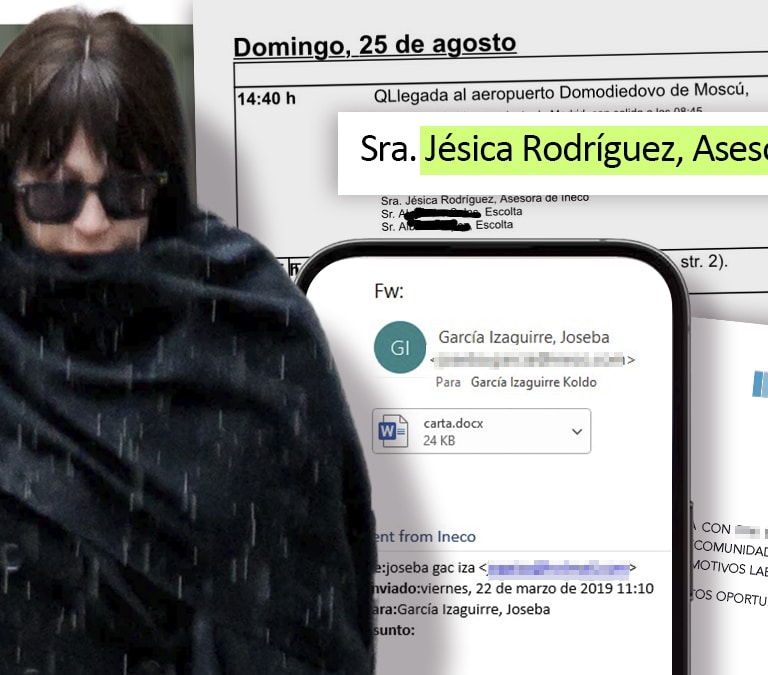
Task: Click the 'Sent from Ineco' signature text
Action: coord(426,537)
